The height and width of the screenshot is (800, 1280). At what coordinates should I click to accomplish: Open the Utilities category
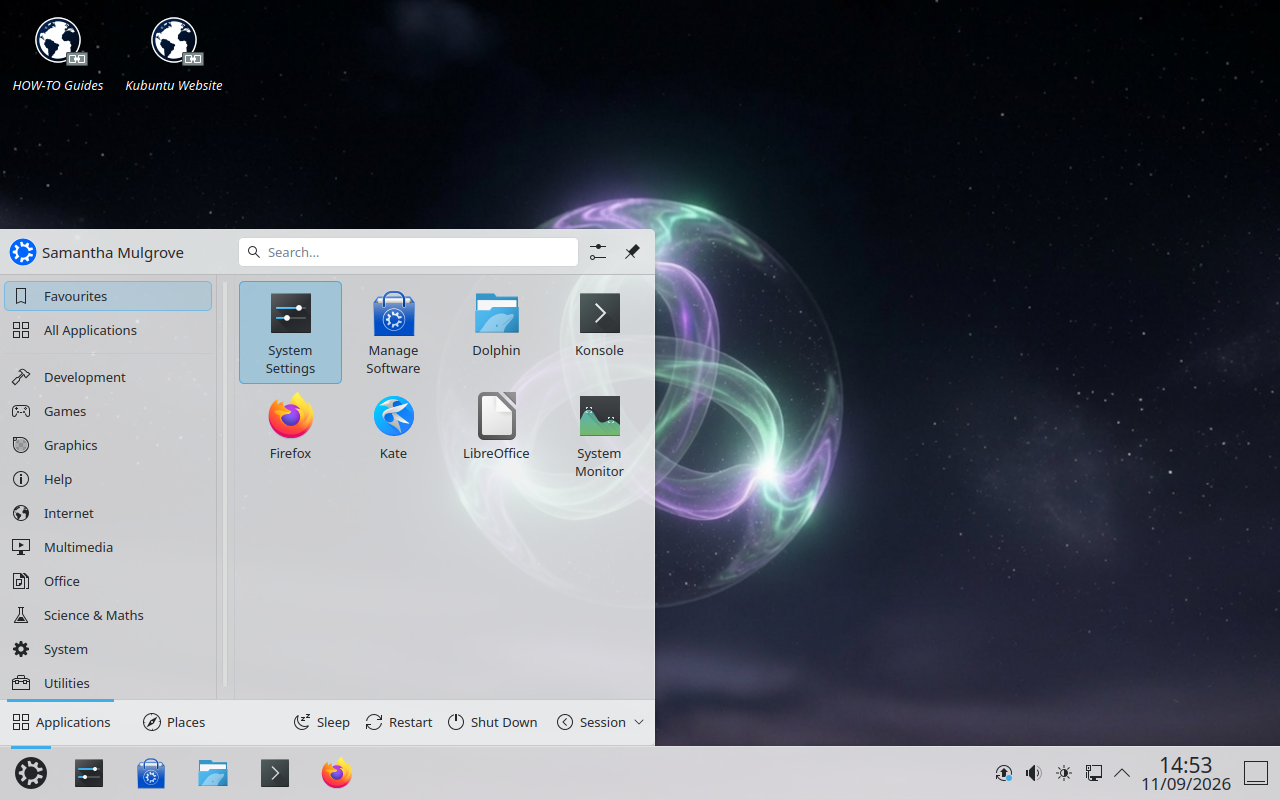pos(108,683)
